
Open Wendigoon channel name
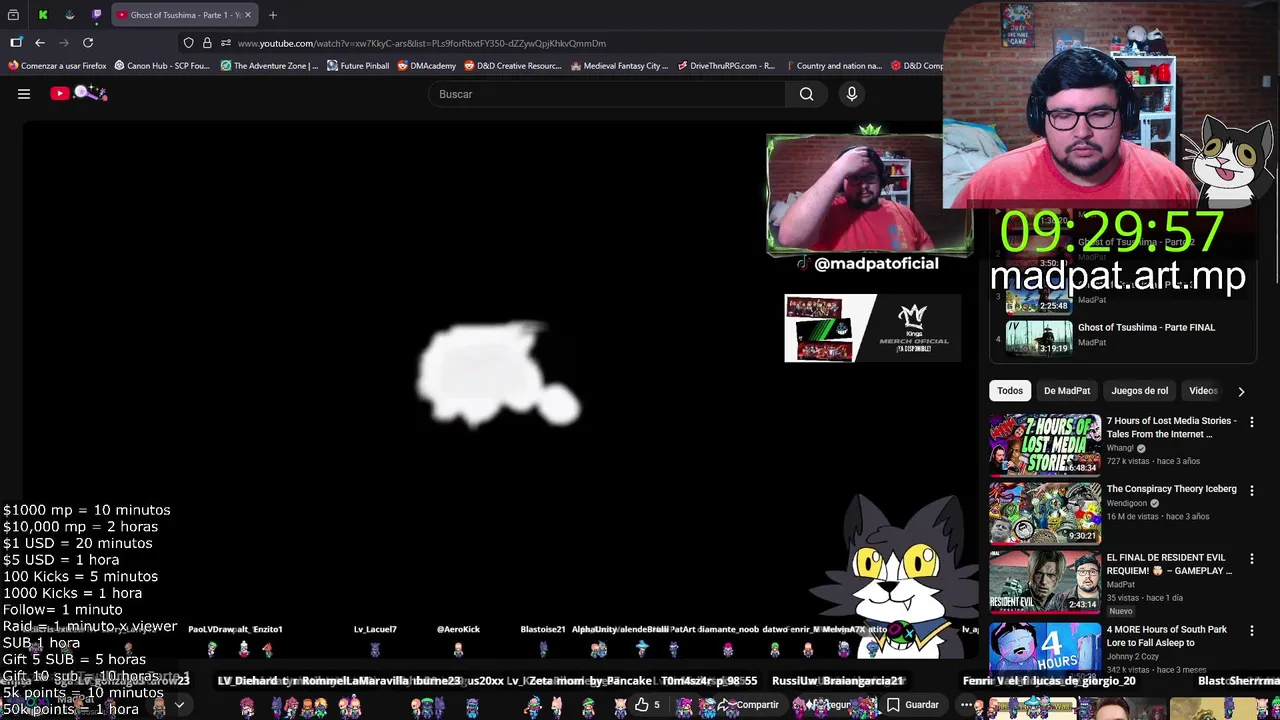(x=1128, y=503)
